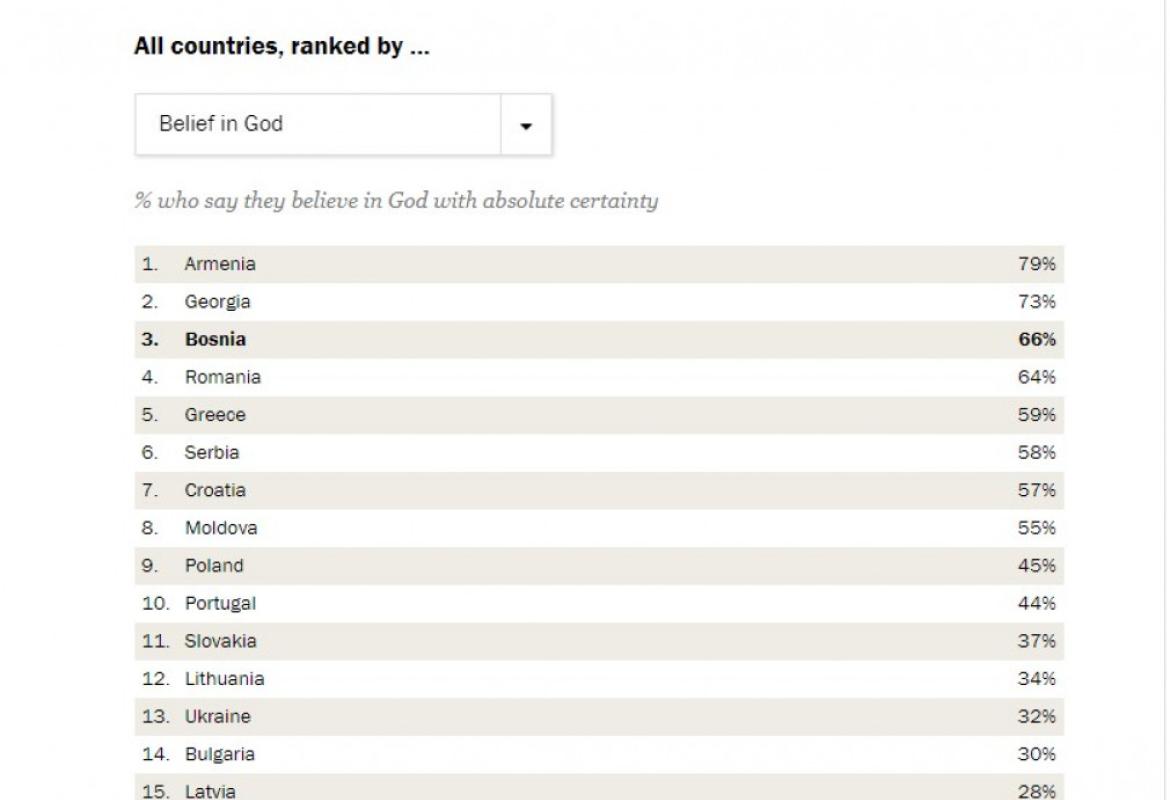Image resolution: width=1170 pixels, height=800 pixels.
Task: Click the Georgia country name
Action: (217, 302)
